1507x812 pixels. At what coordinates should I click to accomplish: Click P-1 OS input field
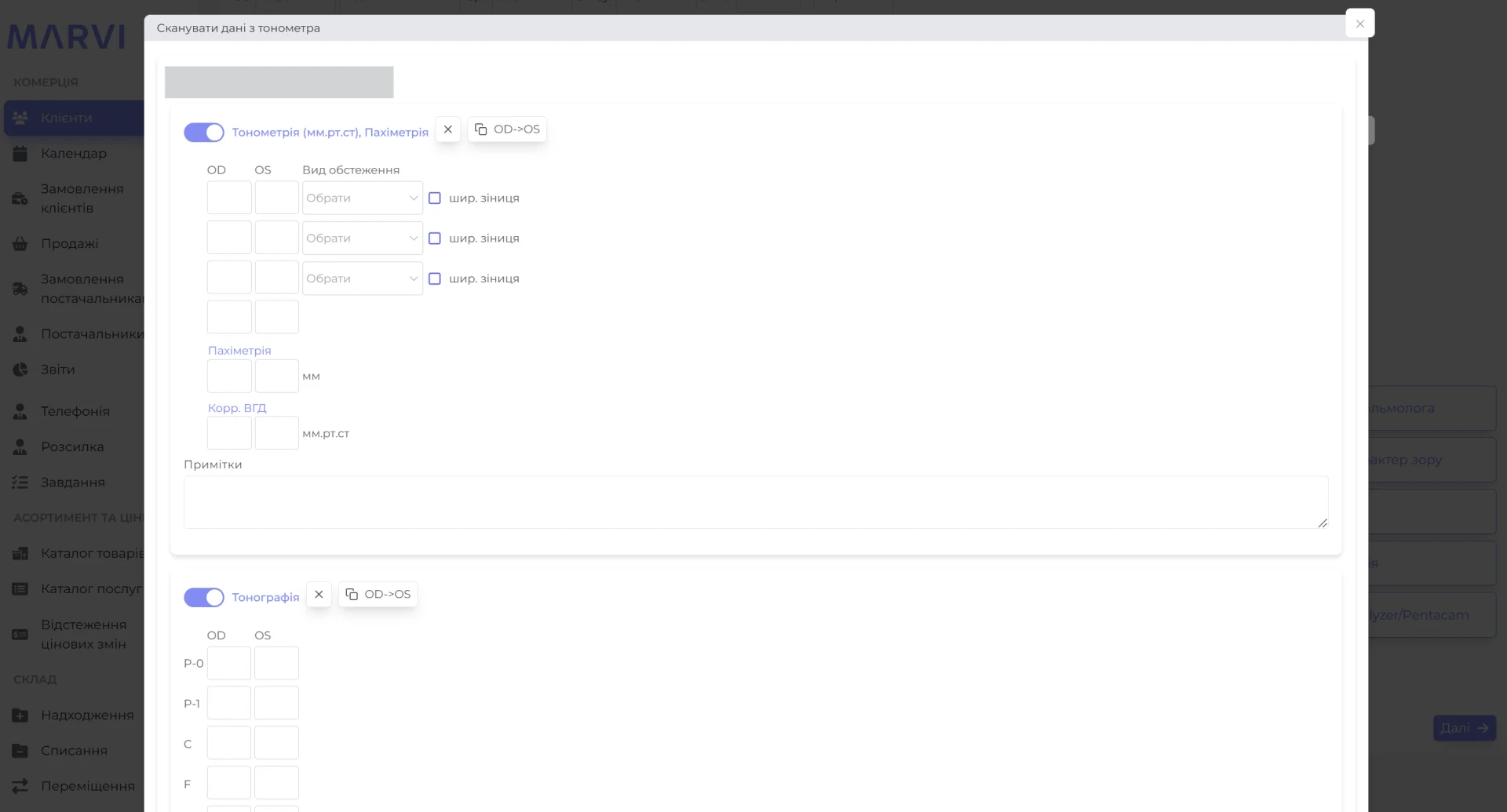(x=276, y=703)
